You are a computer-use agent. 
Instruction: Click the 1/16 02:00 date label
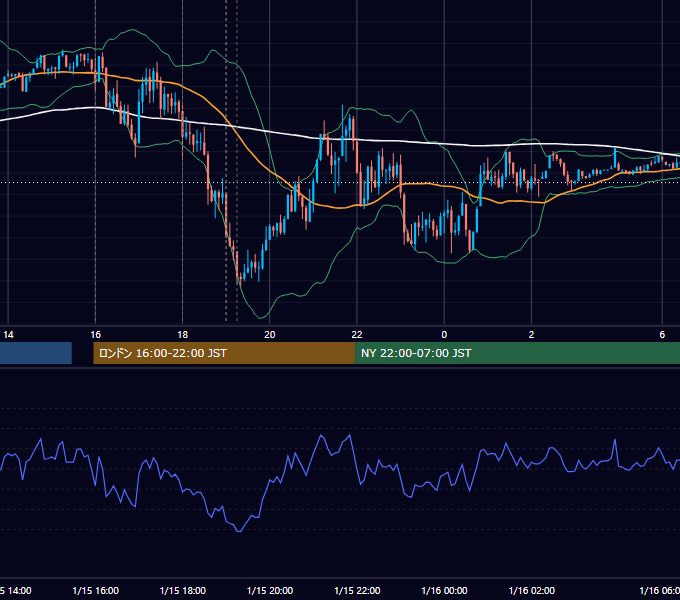tap(532, 590)
